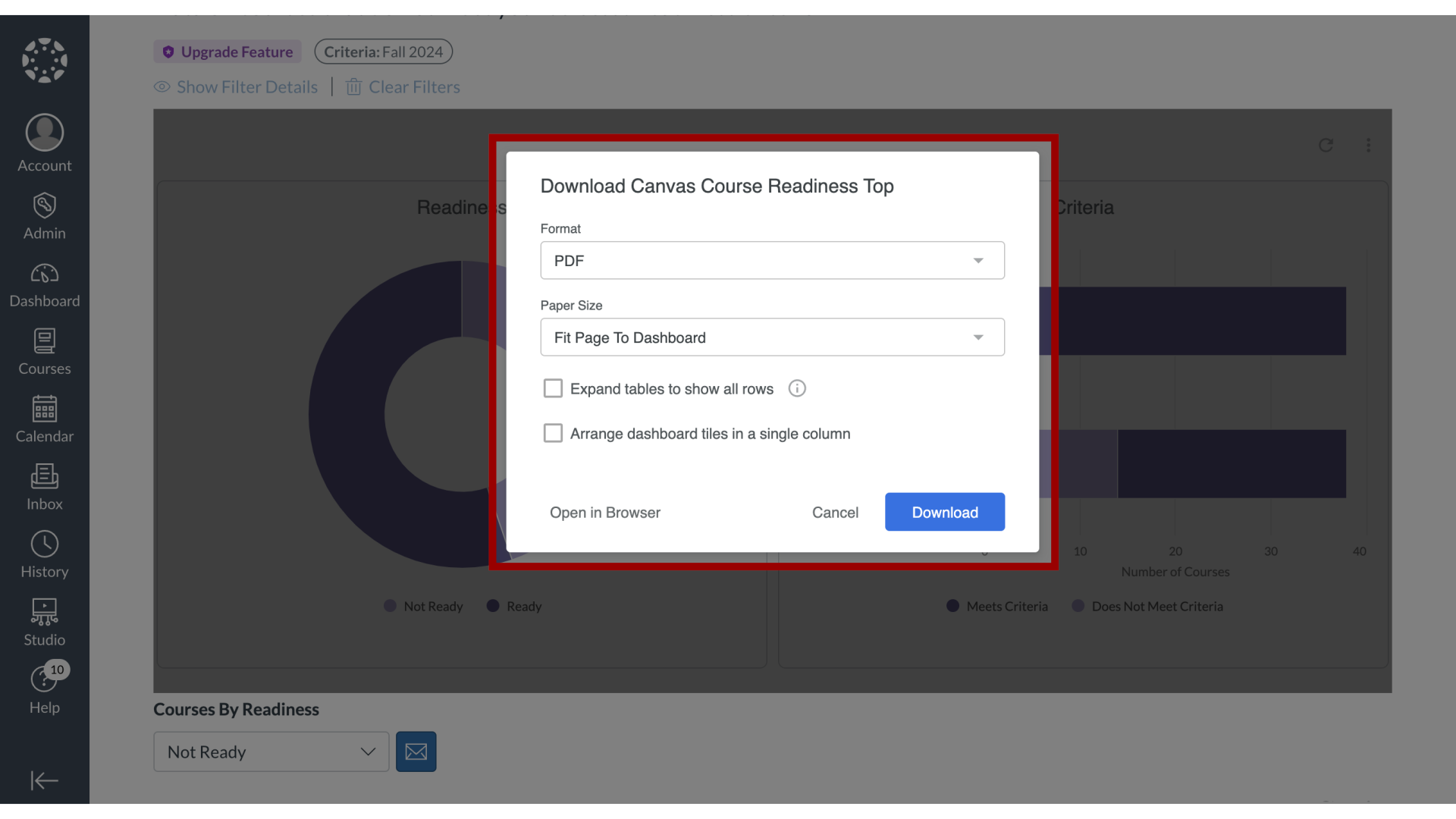Screen dimensions: 1456x819
Task: Click the Download button
Action: click(944, 512)
